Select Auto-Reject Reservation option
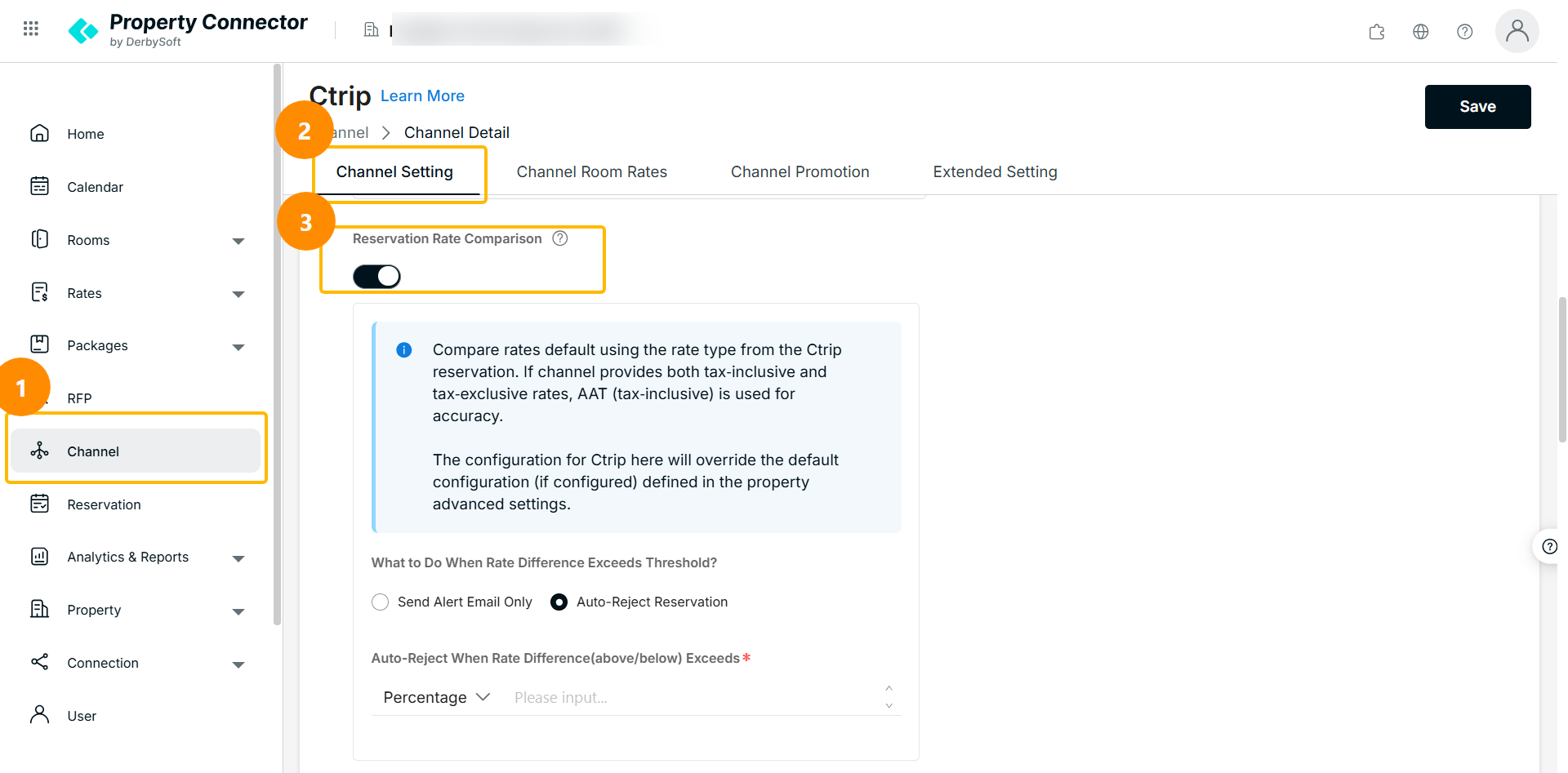This screenshot has height=773, width=1568. (x=639, y=602)
